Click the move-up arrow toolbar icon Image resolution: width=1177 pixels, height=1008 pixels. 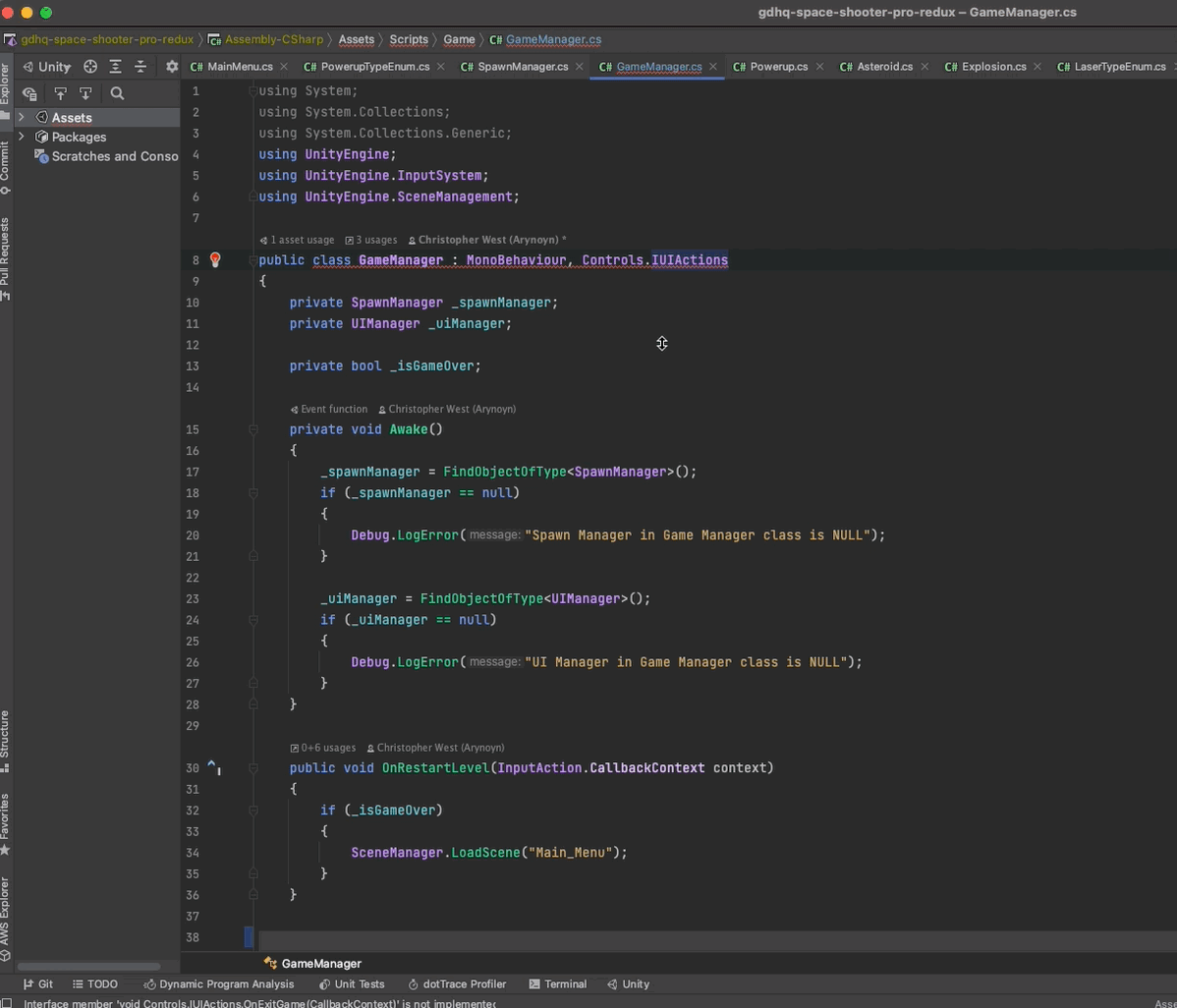(x=61, y=93)
